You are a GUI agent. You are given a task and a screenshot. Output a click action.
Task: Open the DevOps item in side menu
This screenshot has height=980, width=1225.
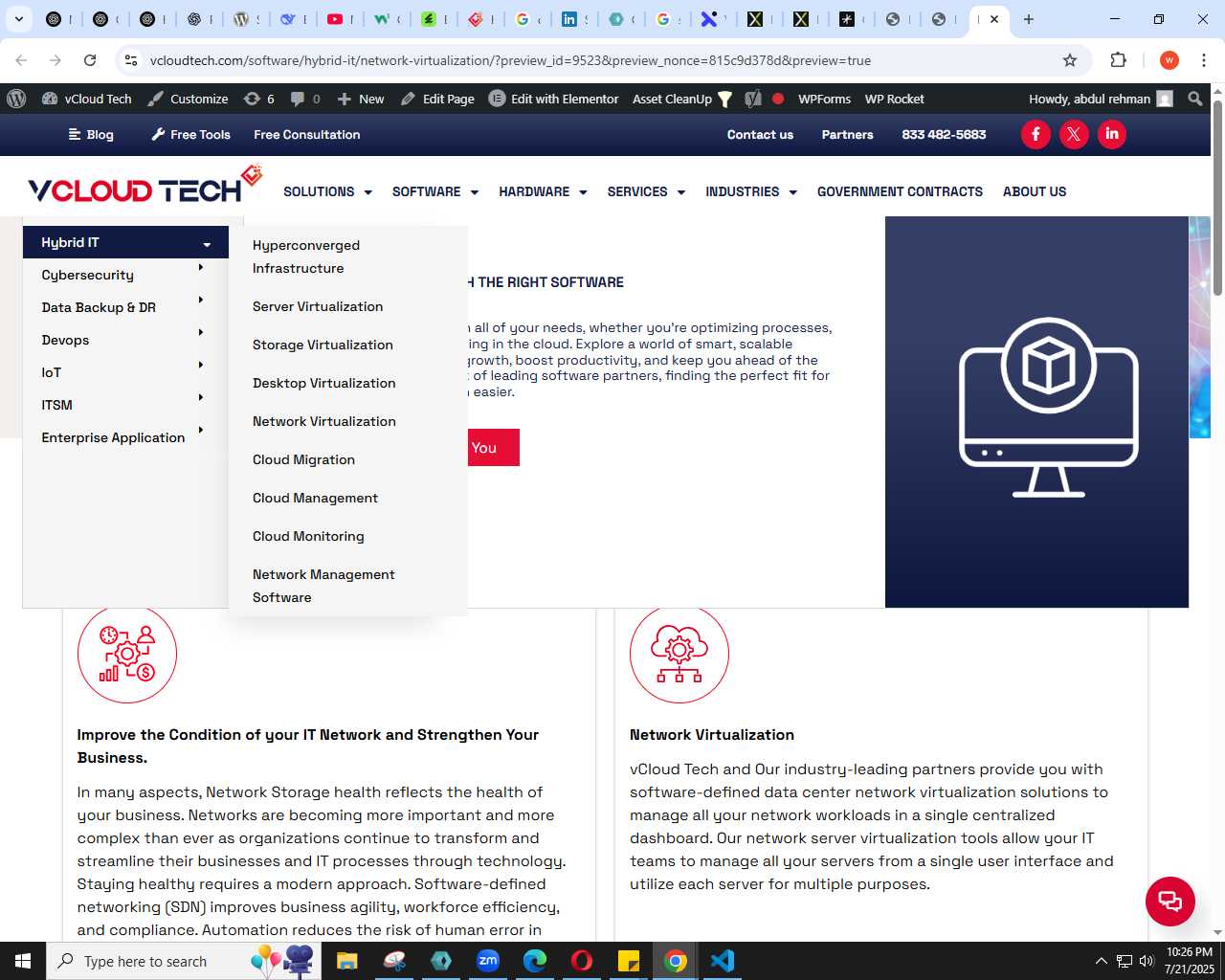(65, 340)
